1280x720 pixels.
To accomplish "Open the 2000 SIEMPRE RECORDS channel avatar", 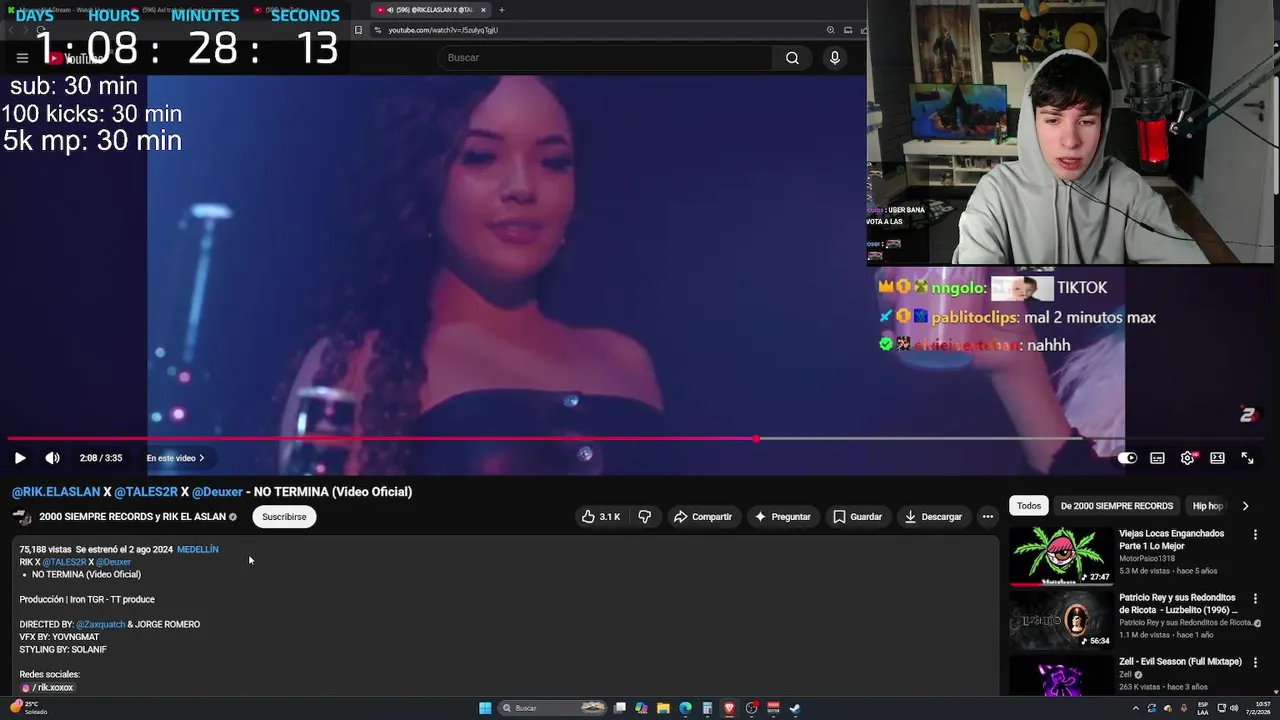I will [x=22, y=517].
